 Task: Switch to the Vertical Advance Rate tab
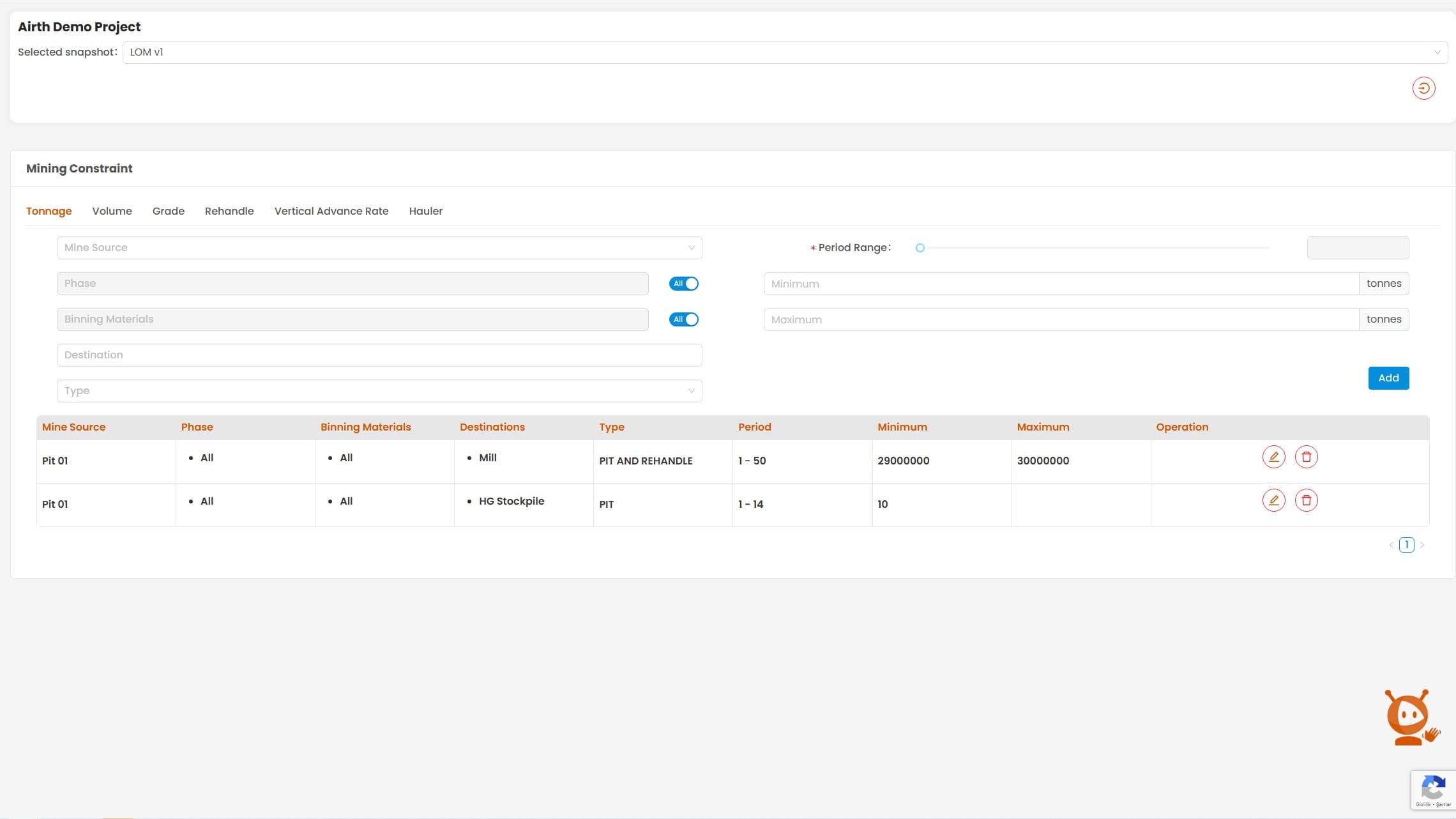tap(331, 211)
